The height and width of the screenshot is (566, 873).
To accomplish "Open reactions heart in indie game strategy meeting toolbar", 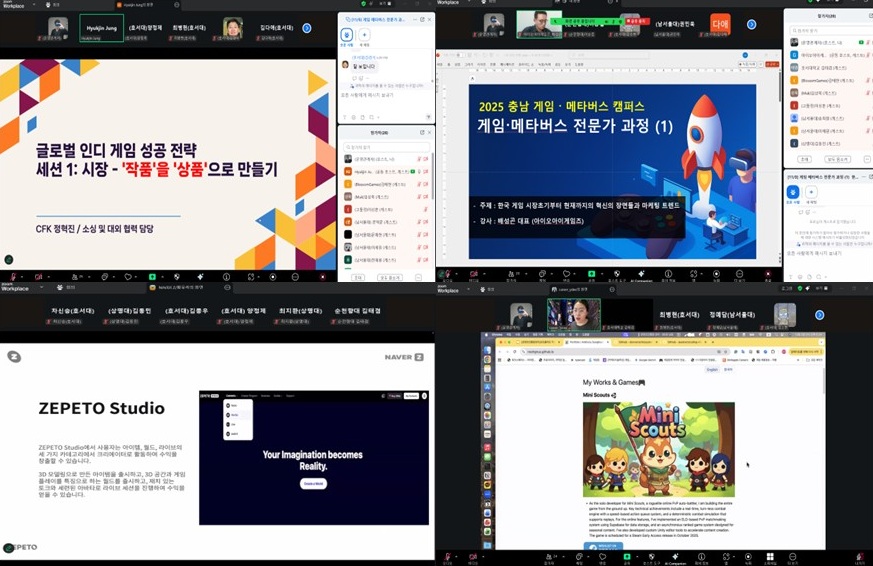I will point(128,277).
